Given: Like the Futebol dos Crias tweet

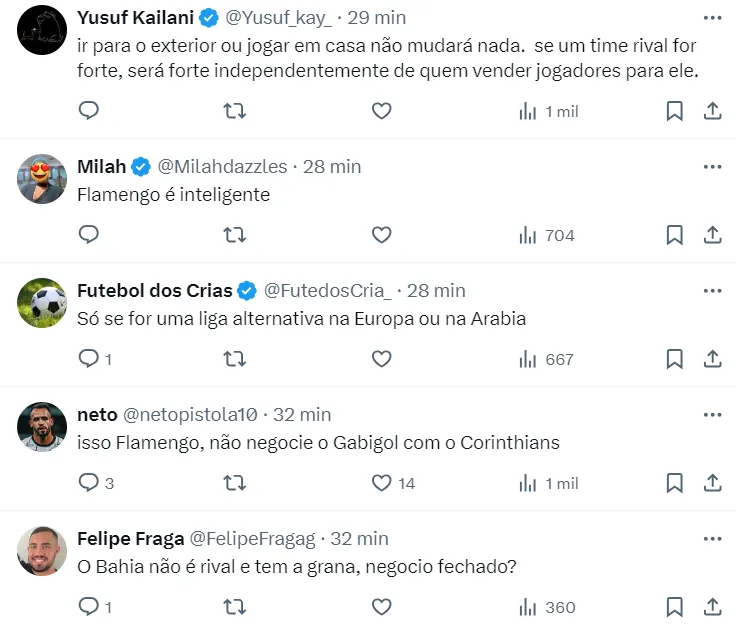Looking at the screenshot, I should click(x=381, y=359).
